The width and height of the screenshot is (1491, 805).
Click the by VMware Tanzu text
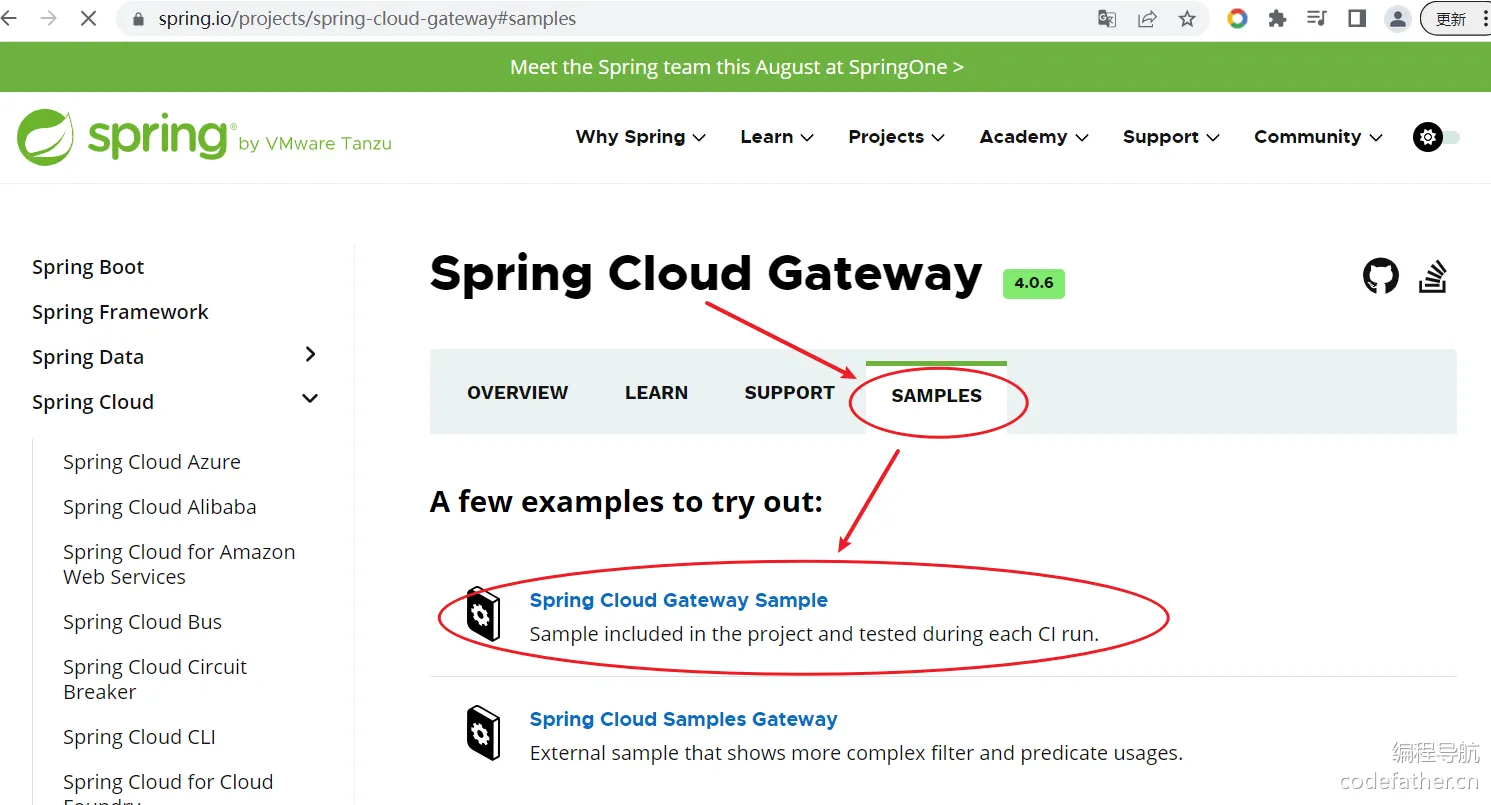coord(315,144)
